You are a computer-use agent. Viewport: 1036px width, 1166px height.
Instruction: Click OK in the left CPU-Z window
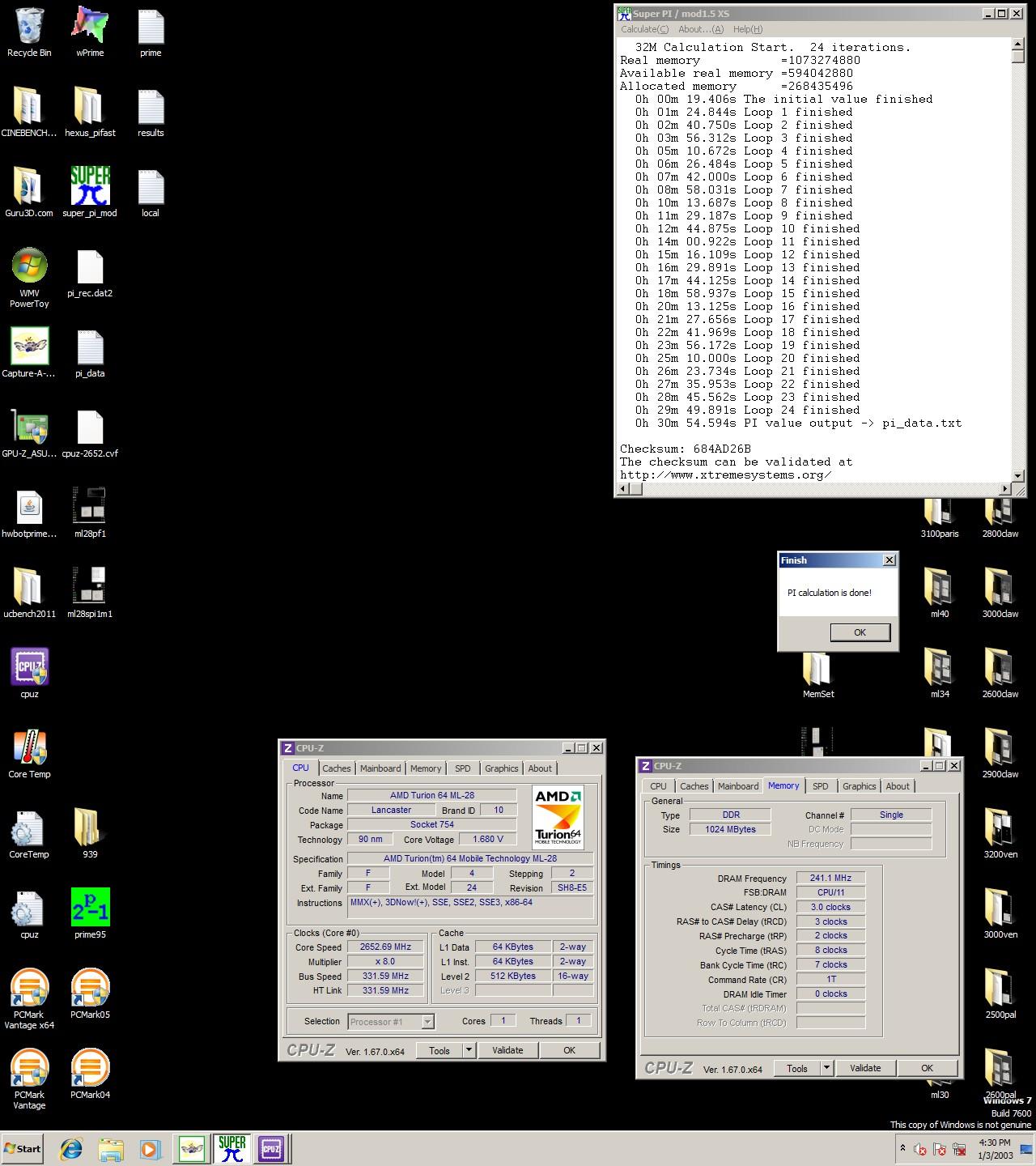tap(569, 1050)
